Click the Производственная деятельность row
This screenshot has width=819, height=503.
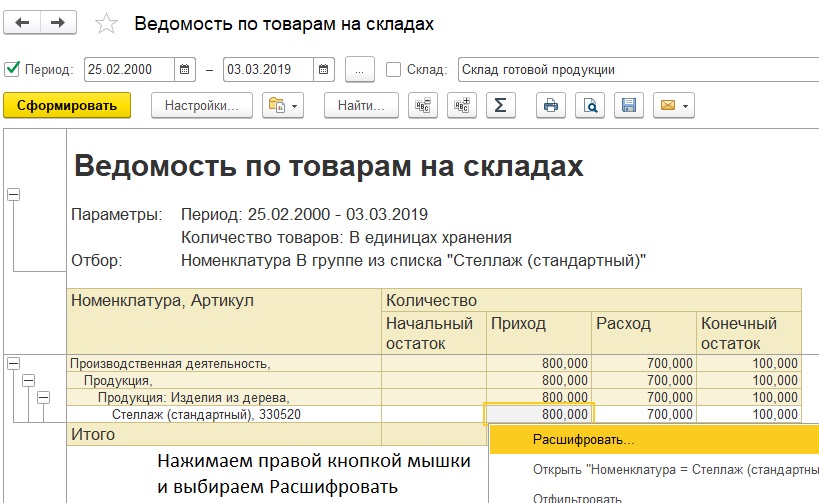[224, 364]
